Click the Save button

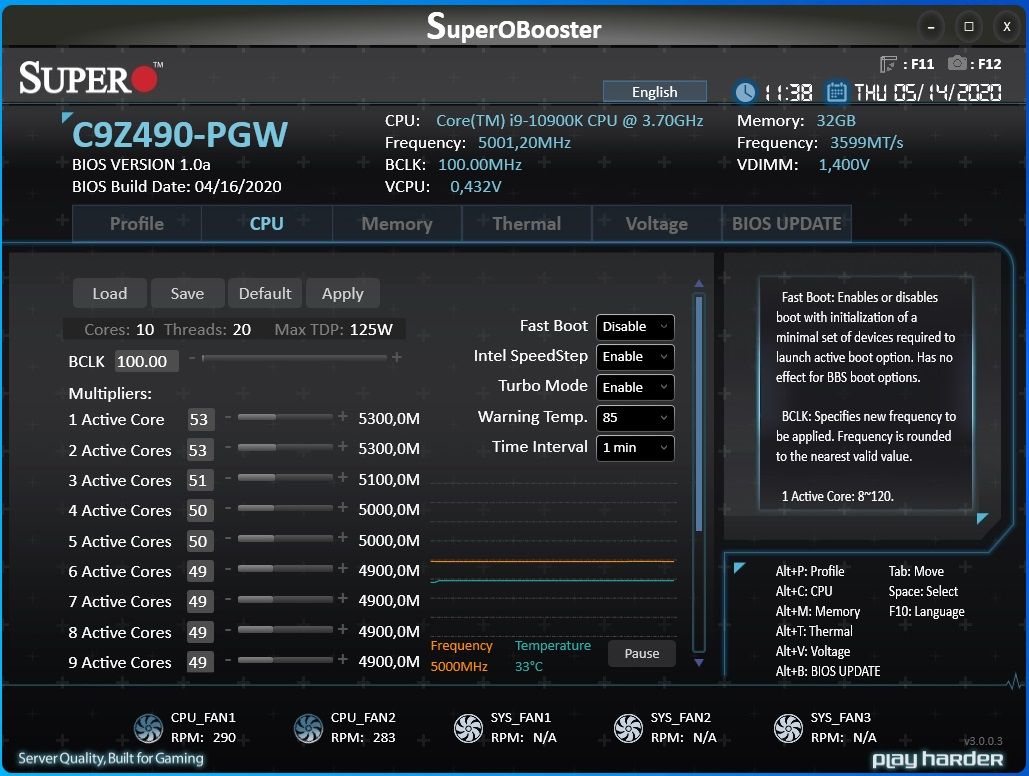187,293
